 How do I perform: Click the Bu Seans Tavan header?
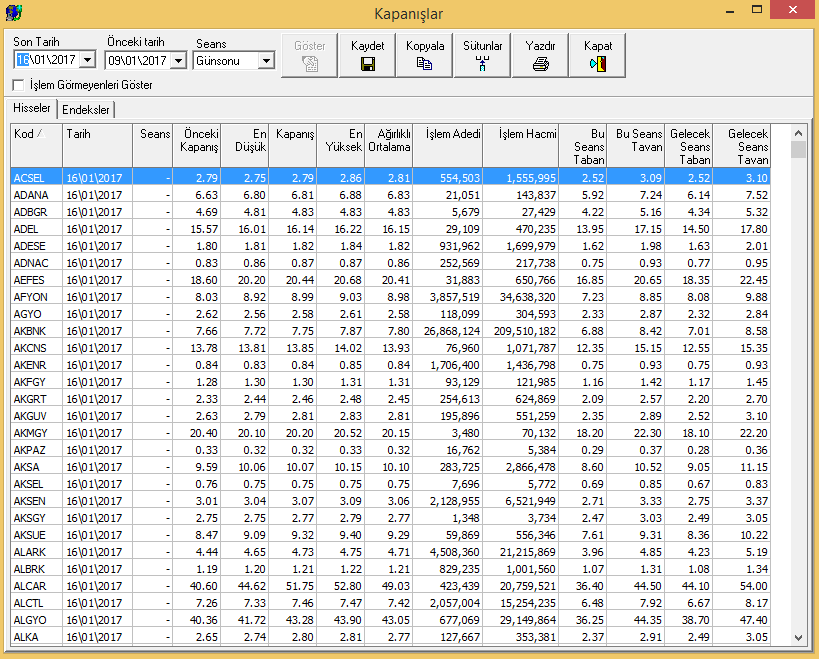pos(636,146)
